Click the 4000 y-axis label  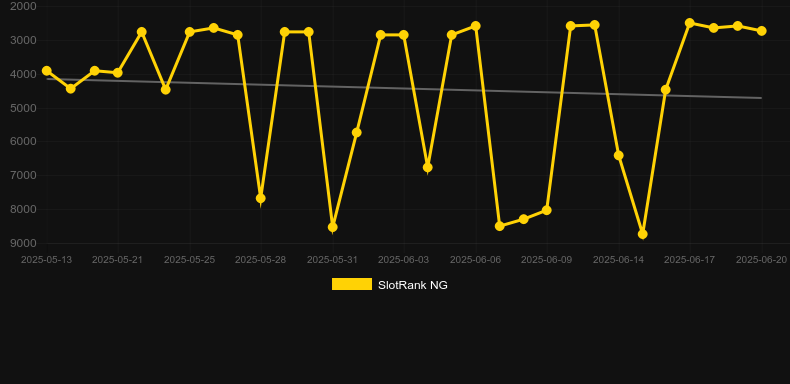[x=23, y=74]
